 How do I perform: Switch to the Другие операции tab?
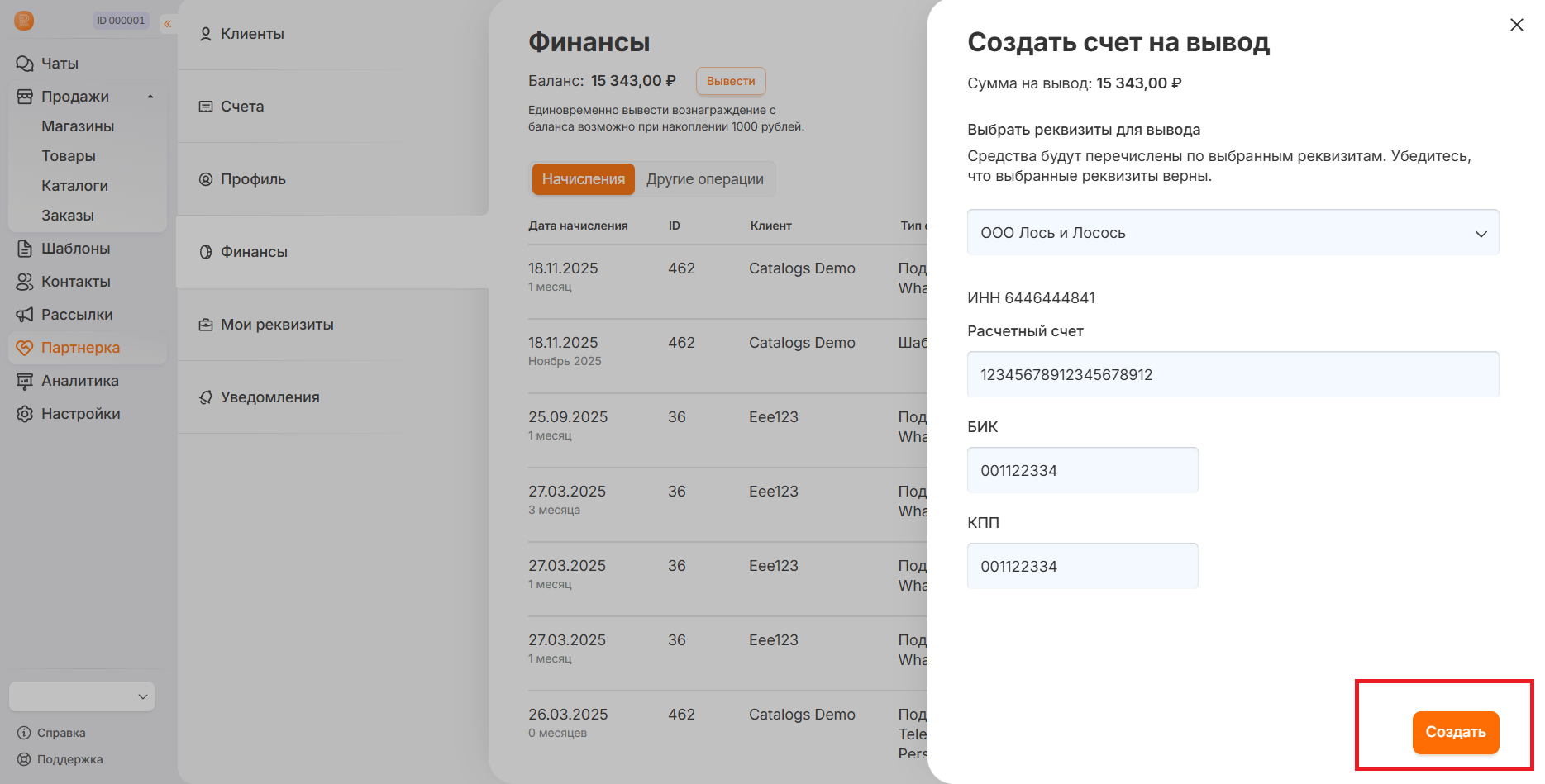tap(705, 179)
